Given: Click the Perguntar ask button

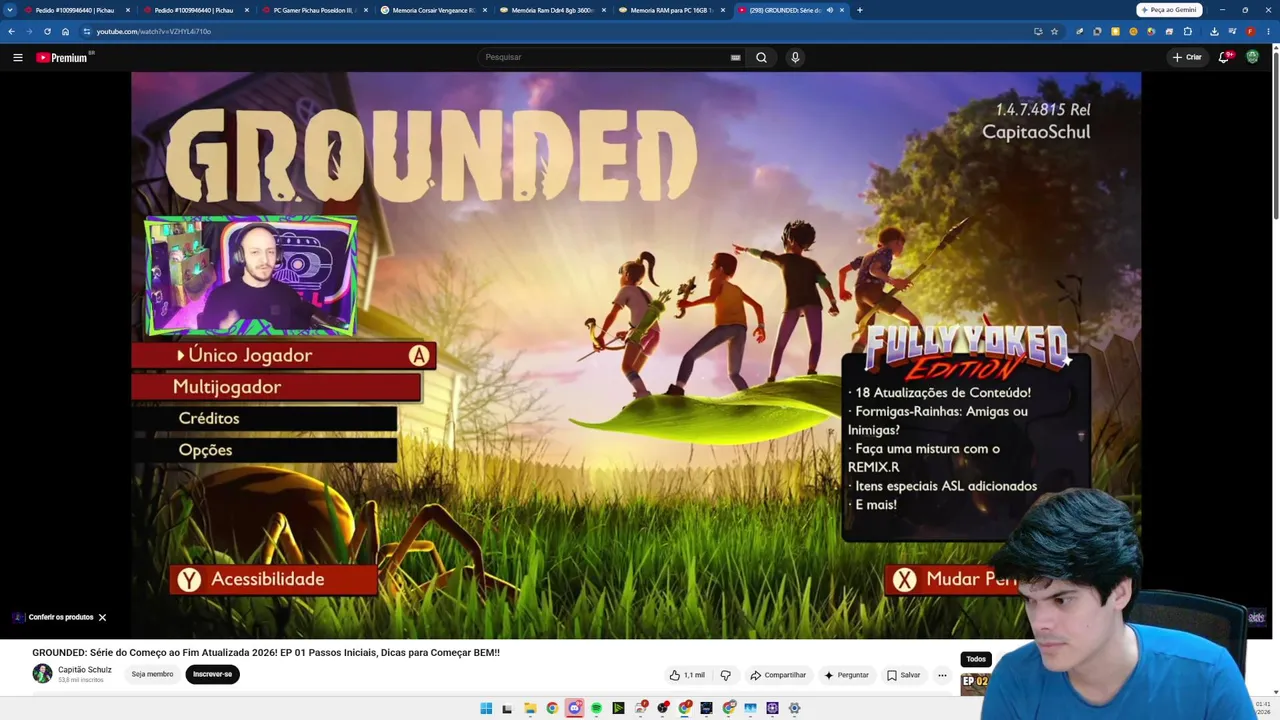Looking at the screenshot, I should tap(846, 675).
